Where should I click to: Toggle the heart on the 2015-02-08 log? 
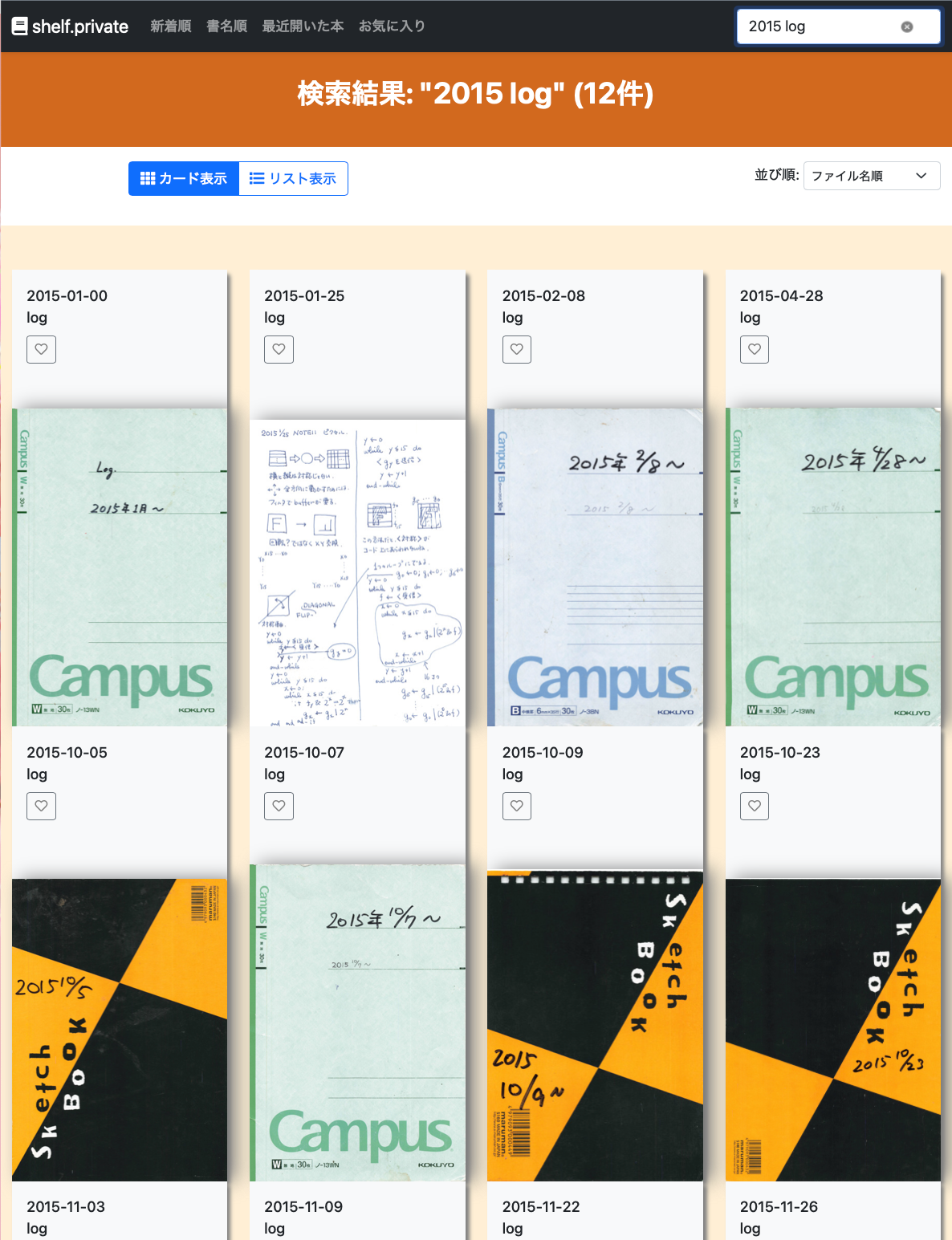[517, 349]
